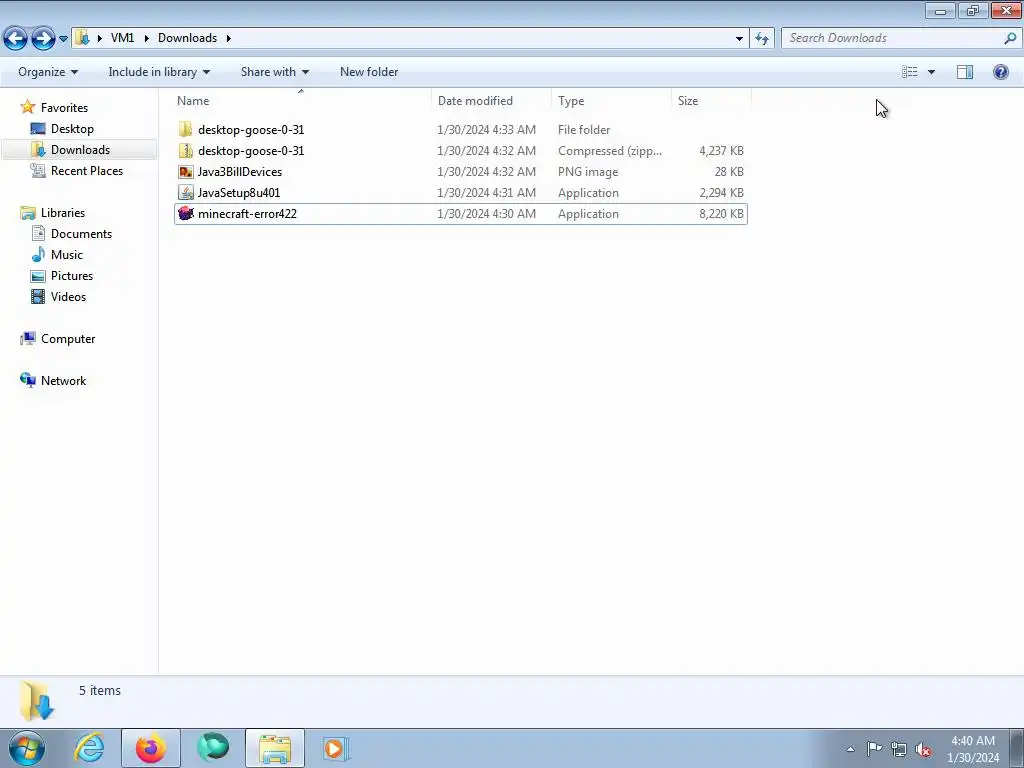The height and width of the screenshot is (768, 1024).
Task: Click the Favorites header in navigation pane
Action: [64, 108]
